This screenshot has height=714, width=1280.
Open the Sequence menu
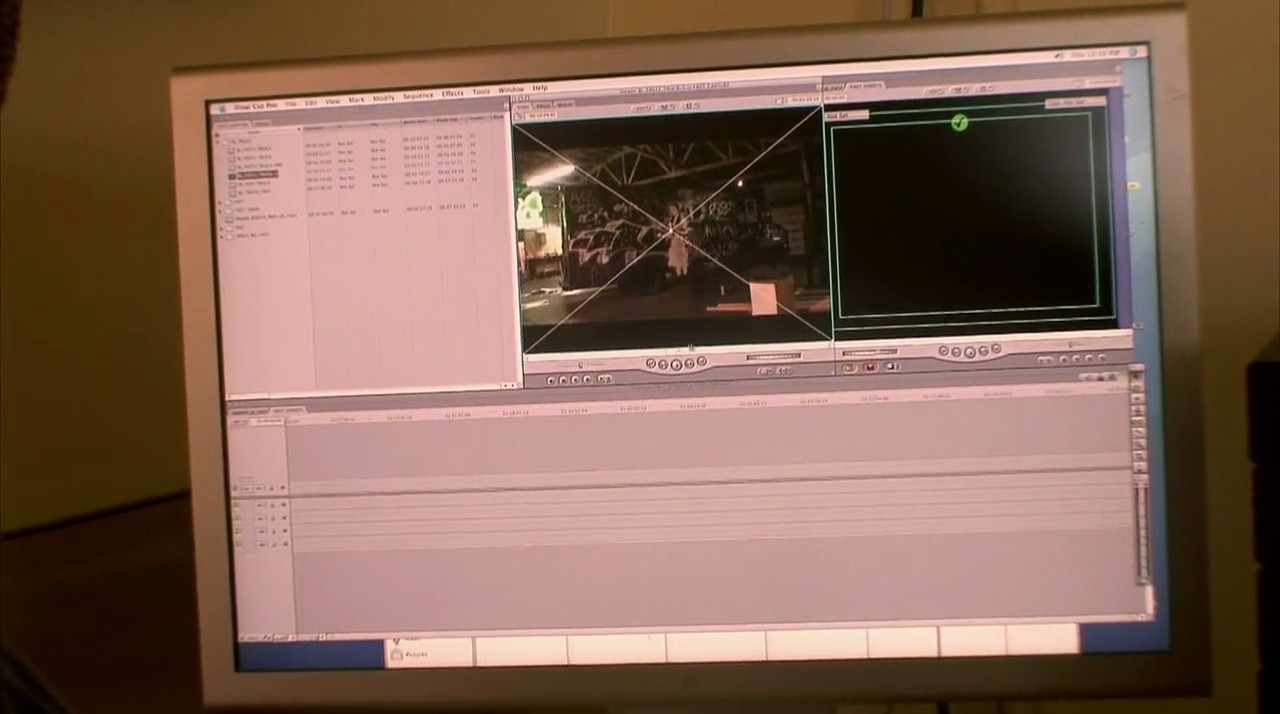[x=418, y=96]
